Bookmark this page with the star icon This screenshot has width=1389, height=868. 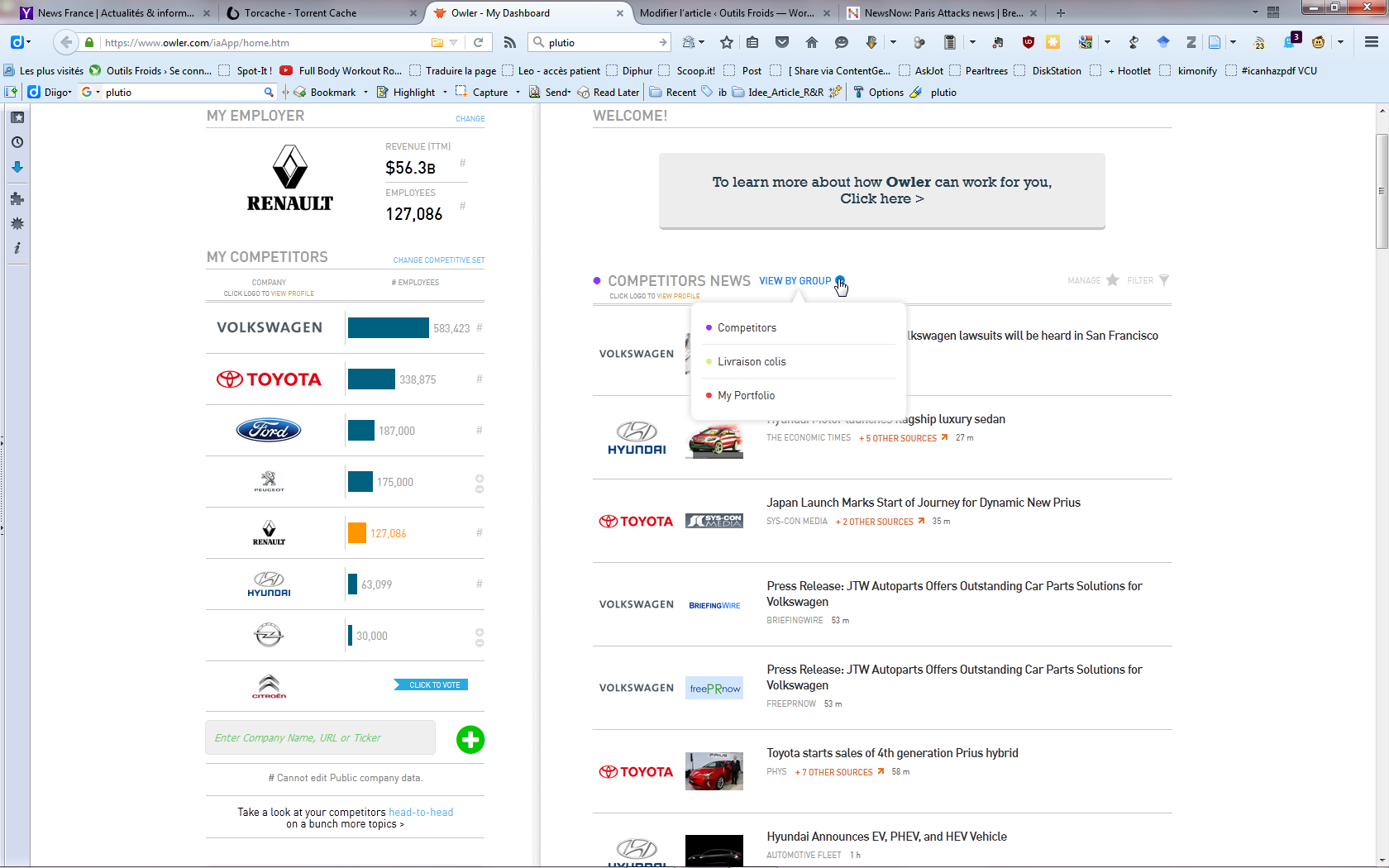click(727, 42)
